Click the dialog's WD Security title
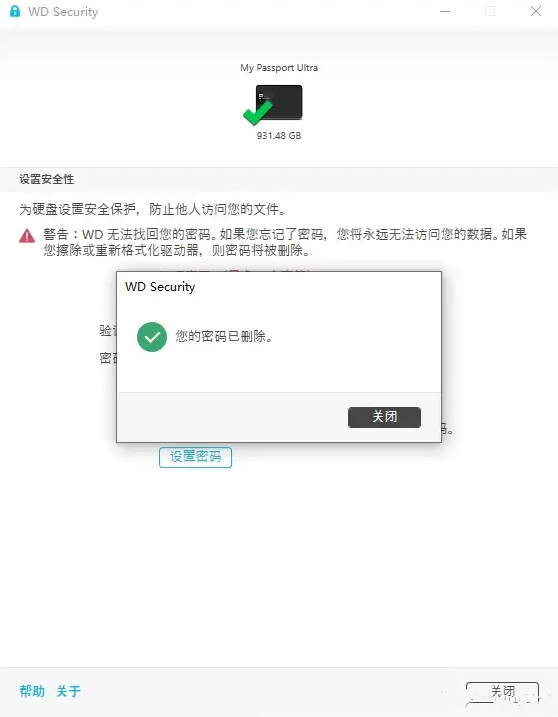The width and height of the screenshot is (558, 717). coord(160,287)
